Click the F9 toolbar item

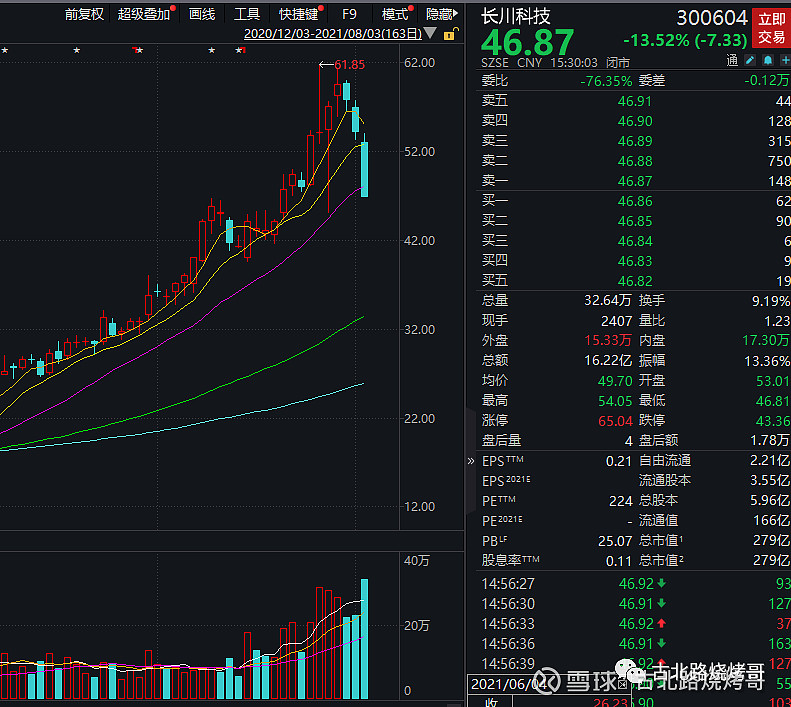pyautogui.click(x=349, y=14)
